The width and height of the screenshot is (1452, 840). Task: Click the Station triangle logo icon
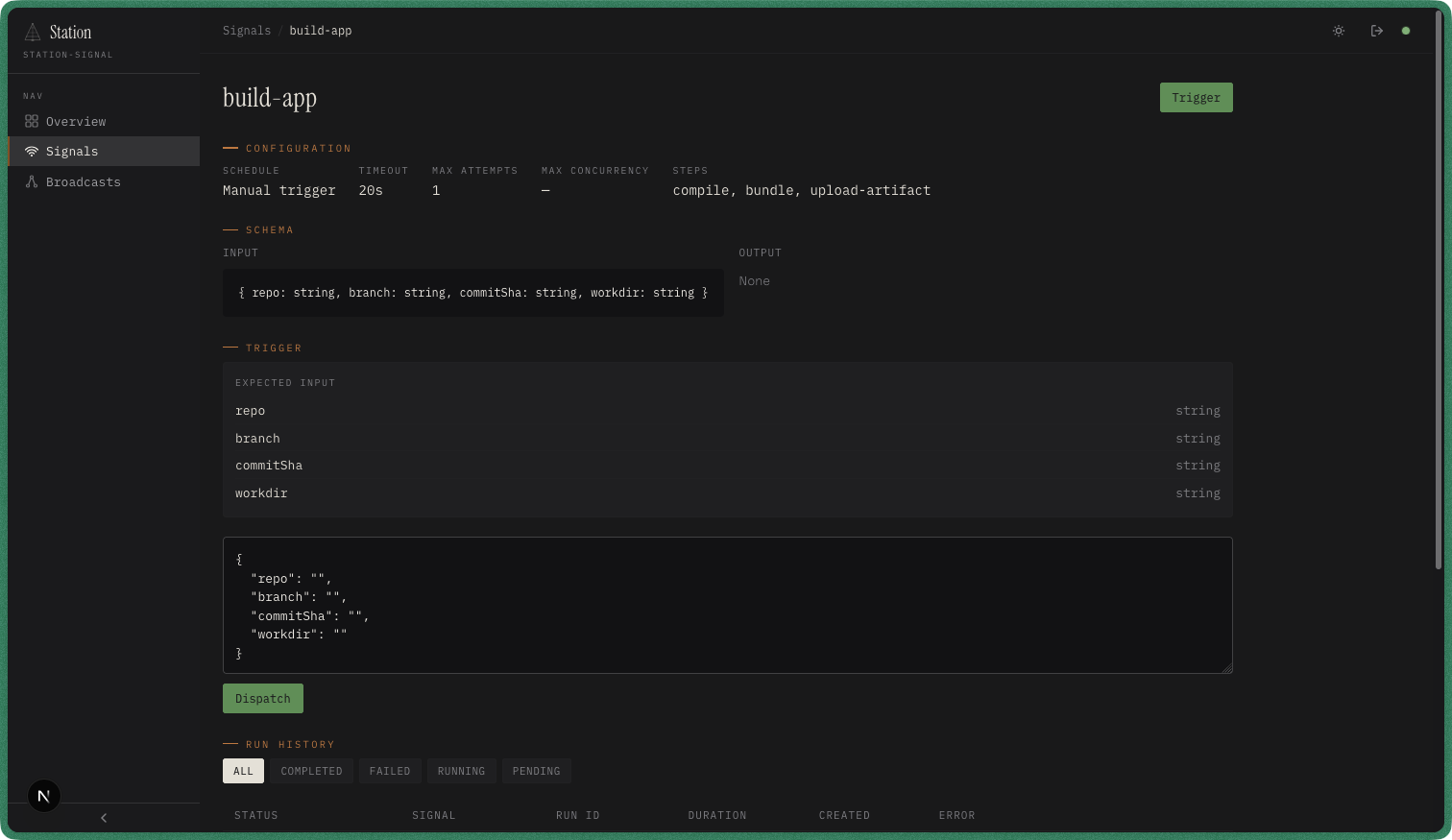[33, 31]
